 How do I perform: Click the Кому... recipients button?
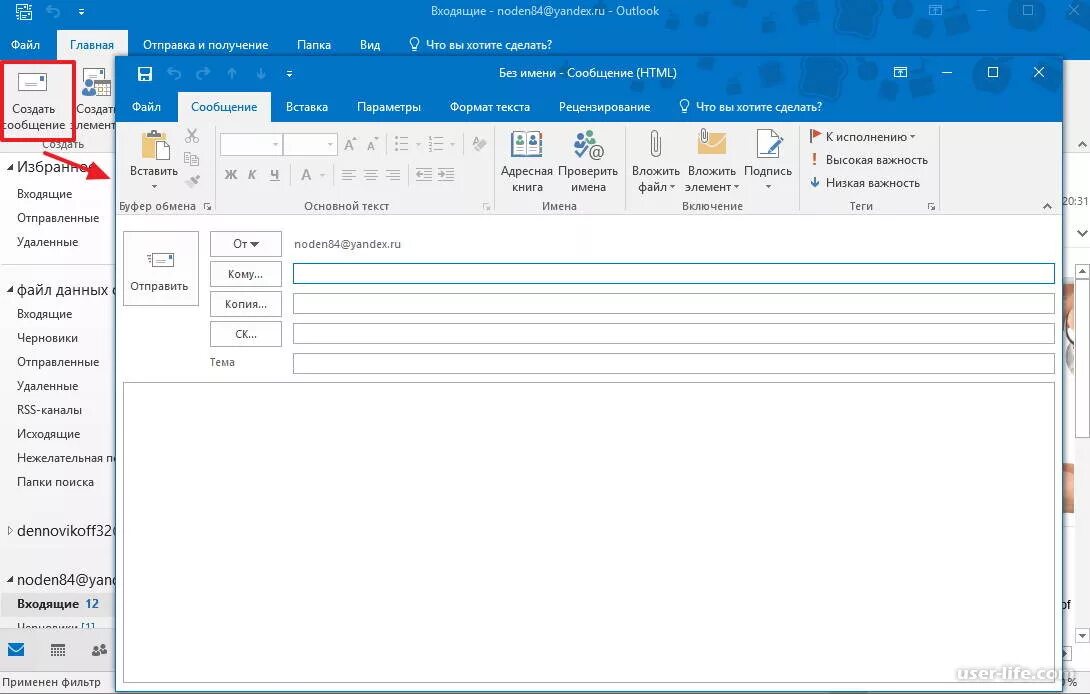tap(246, 274)
